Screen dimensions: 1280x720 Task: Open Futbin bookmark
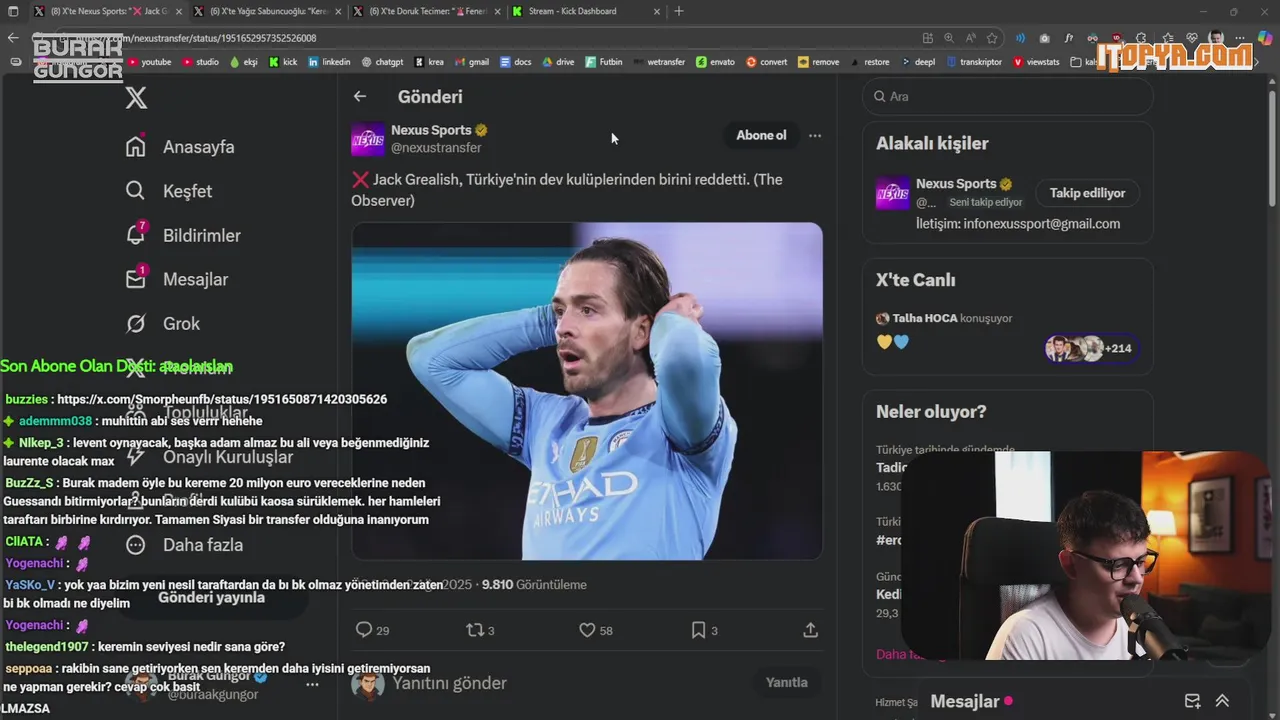coord(603,62)
